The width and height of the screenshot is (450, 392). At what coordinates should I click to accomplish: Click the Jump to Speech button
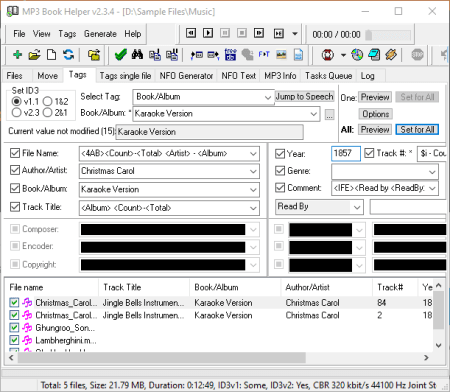[x=304, y=97]
